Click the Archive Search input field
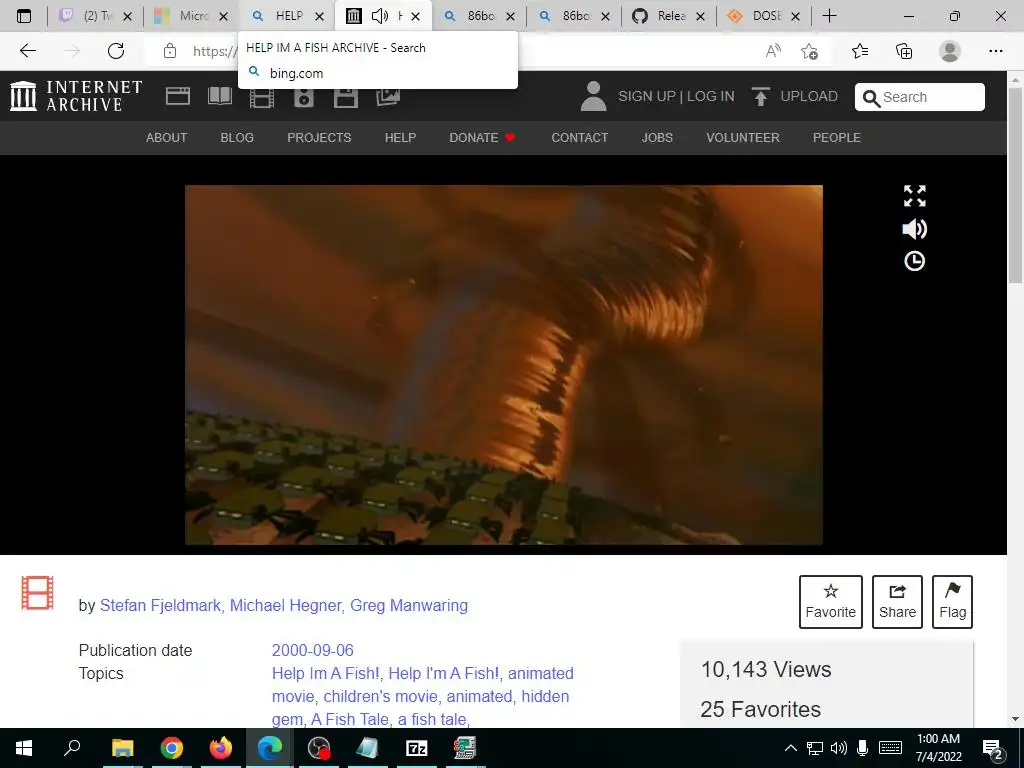The width and height of the screenshot is (1024, 768). point(920,97)
